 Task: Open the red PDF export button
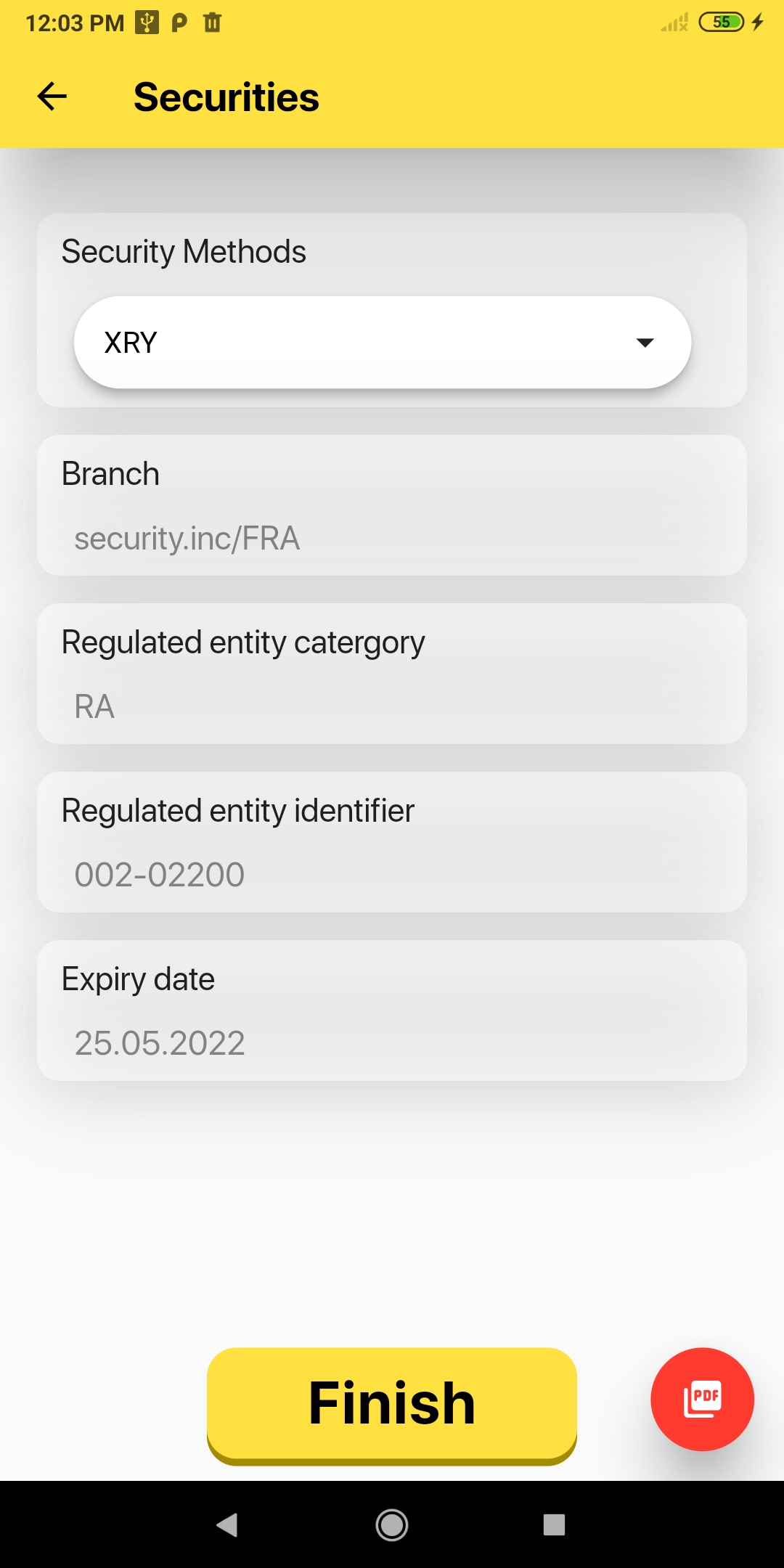[x=702, y=1399]
